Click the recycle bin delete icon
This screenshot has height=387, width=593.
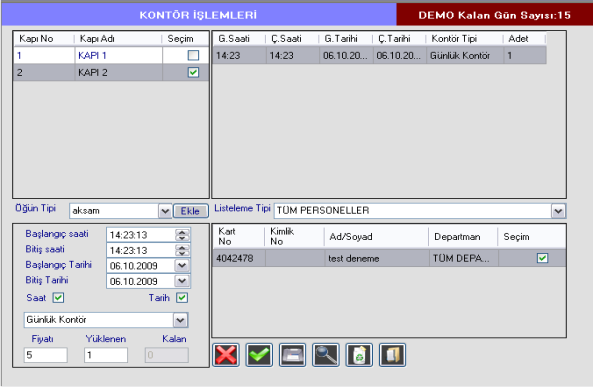tap(359, 355)
